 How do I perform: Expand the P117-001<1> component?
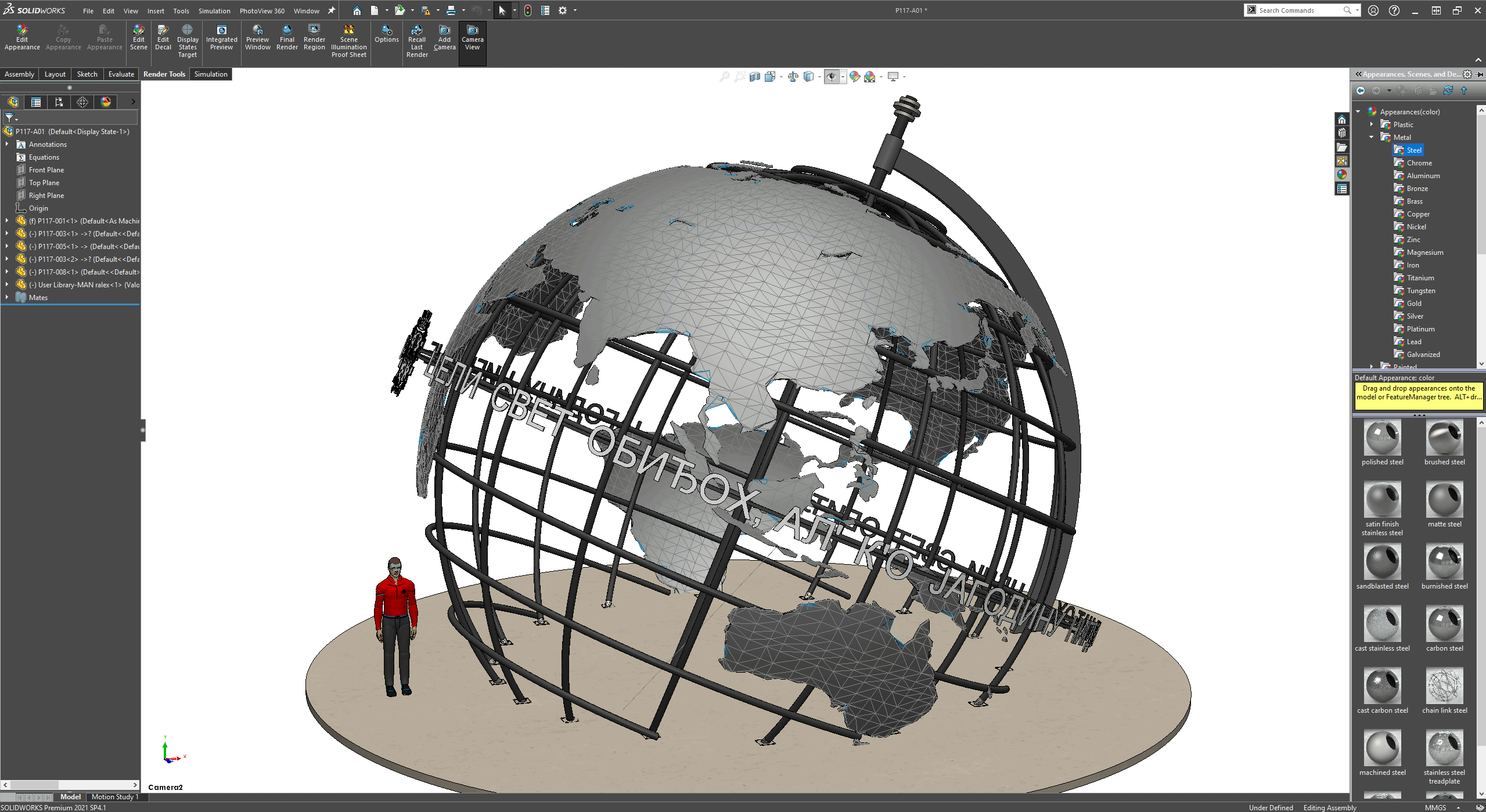(x=7, y=221)
